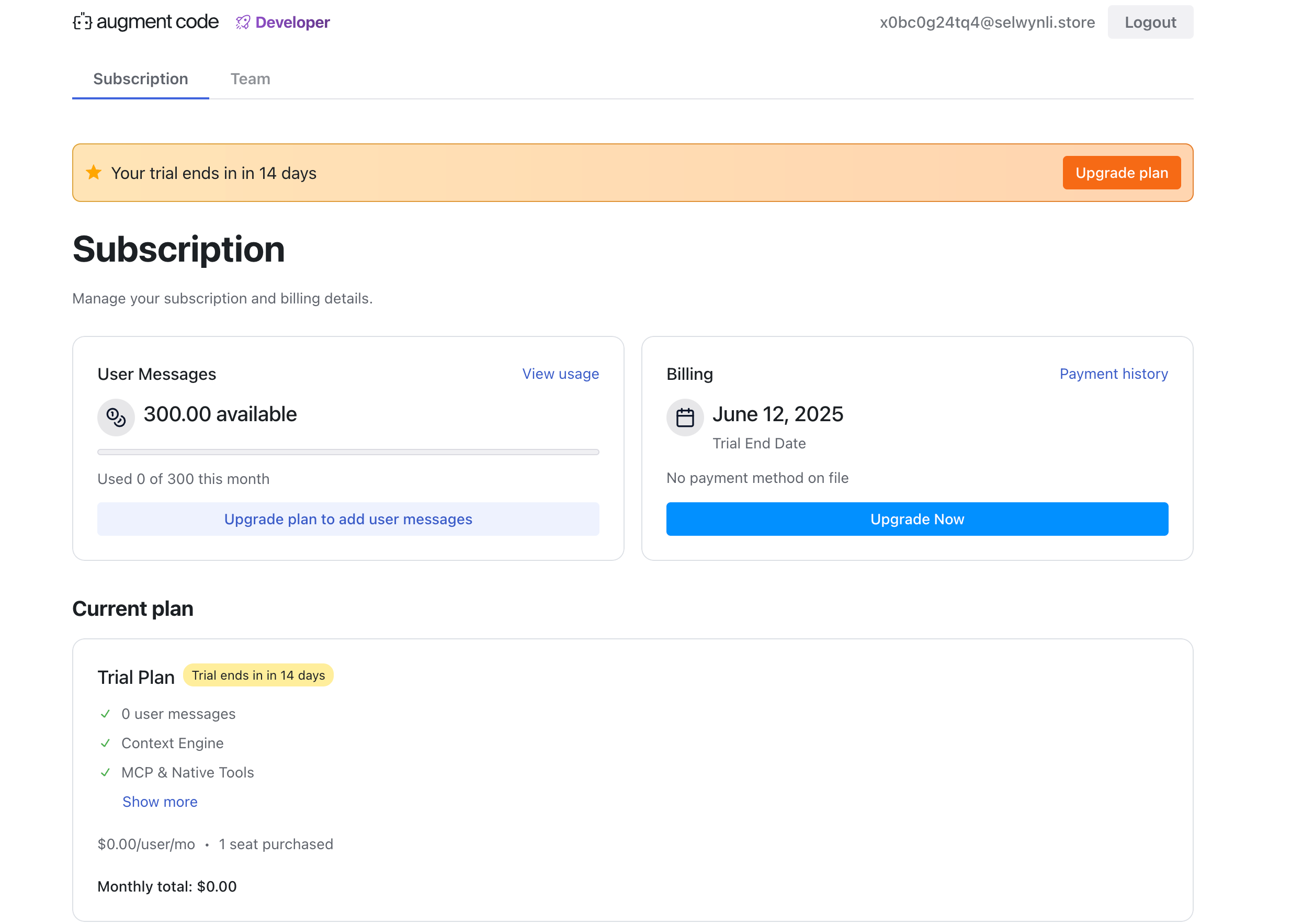Expand plan features with Show more

point(160,802)
